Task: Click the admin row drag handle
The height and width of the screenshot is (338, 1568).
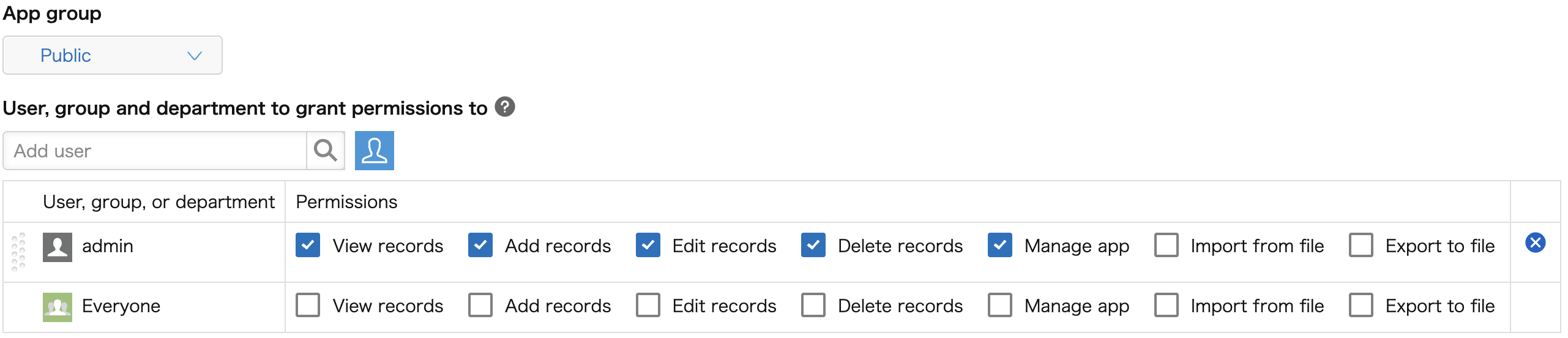Action: point(18,251)
